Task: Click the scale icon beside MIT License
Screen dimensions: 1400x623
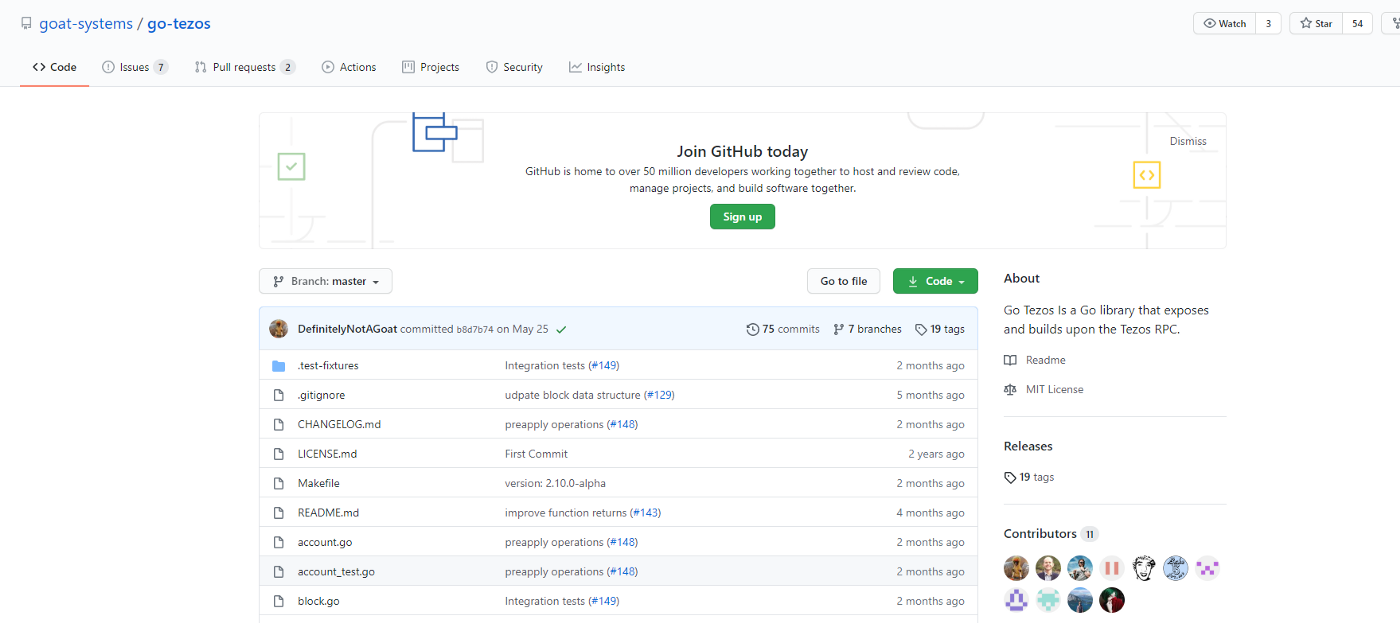Action: (x=1011, y=390)
